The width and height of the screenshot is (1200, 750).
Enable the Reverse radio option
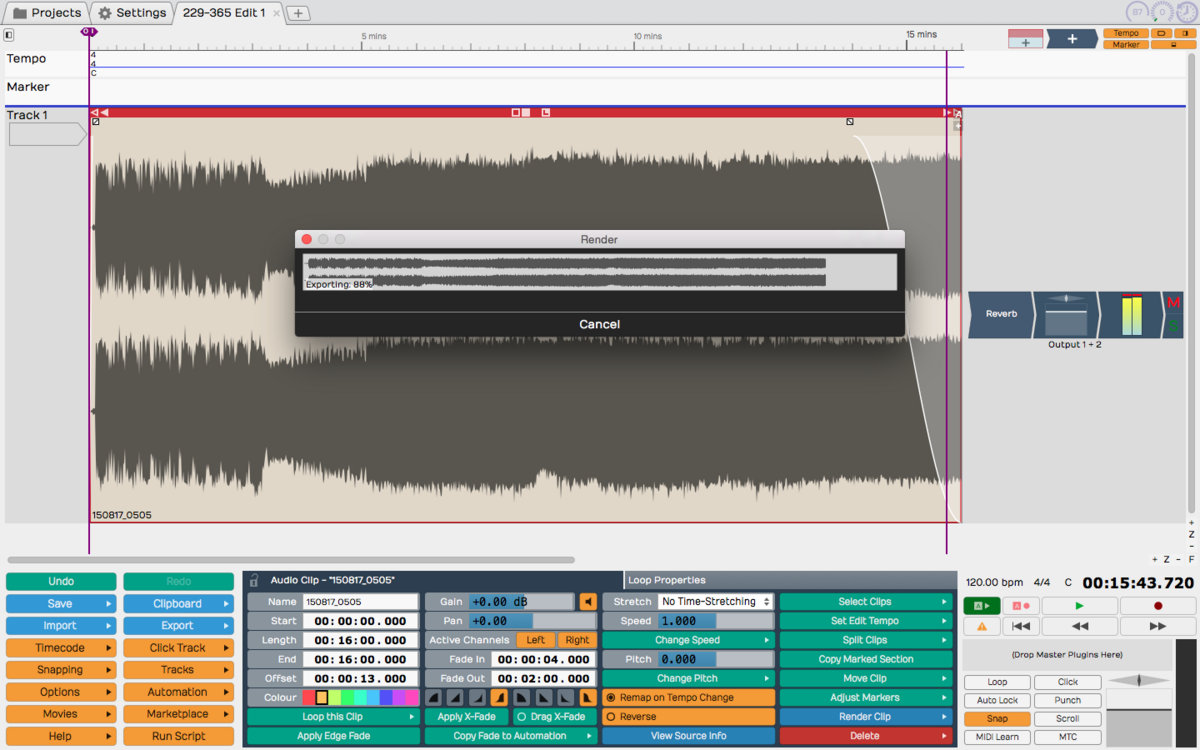point(610,717)
